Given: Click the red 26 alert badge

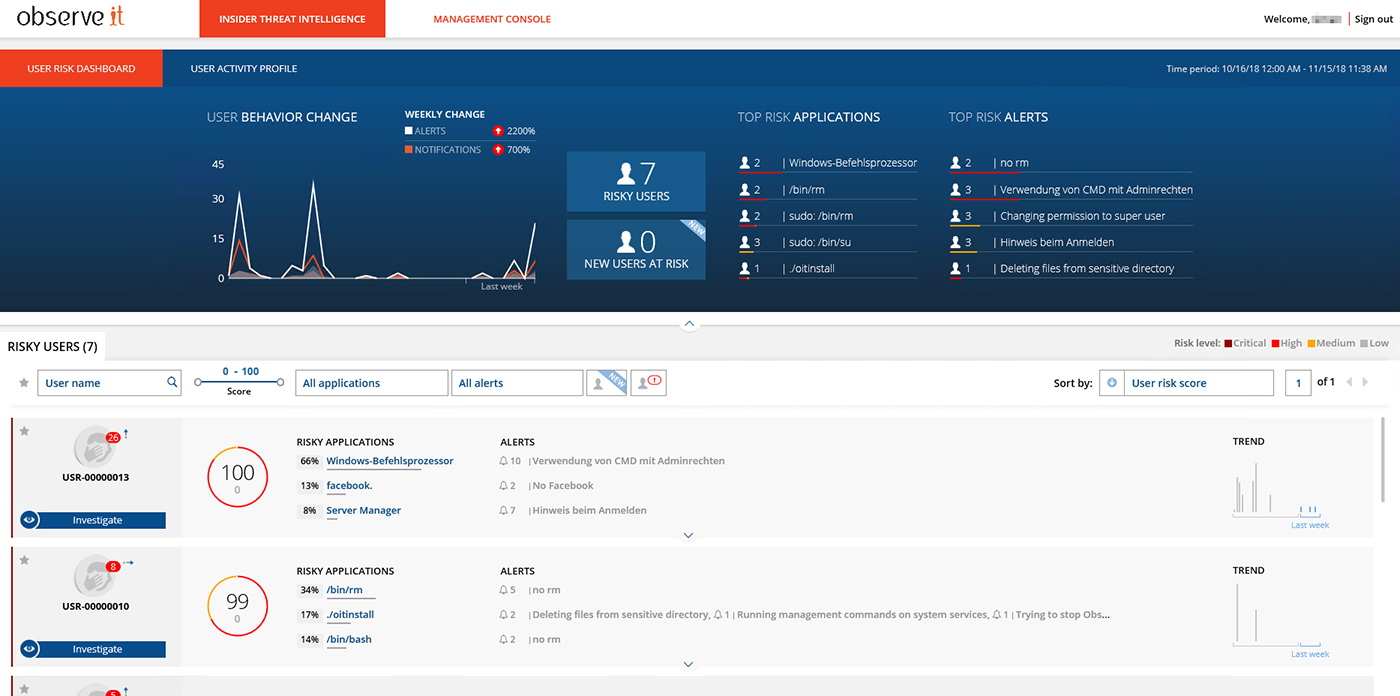Looking at the screenshot, I should [113, 437].
